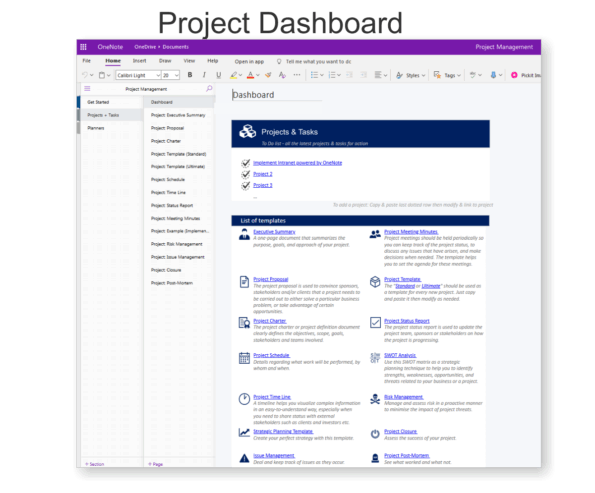Open the Executive Summary template link

coord(274,232)
